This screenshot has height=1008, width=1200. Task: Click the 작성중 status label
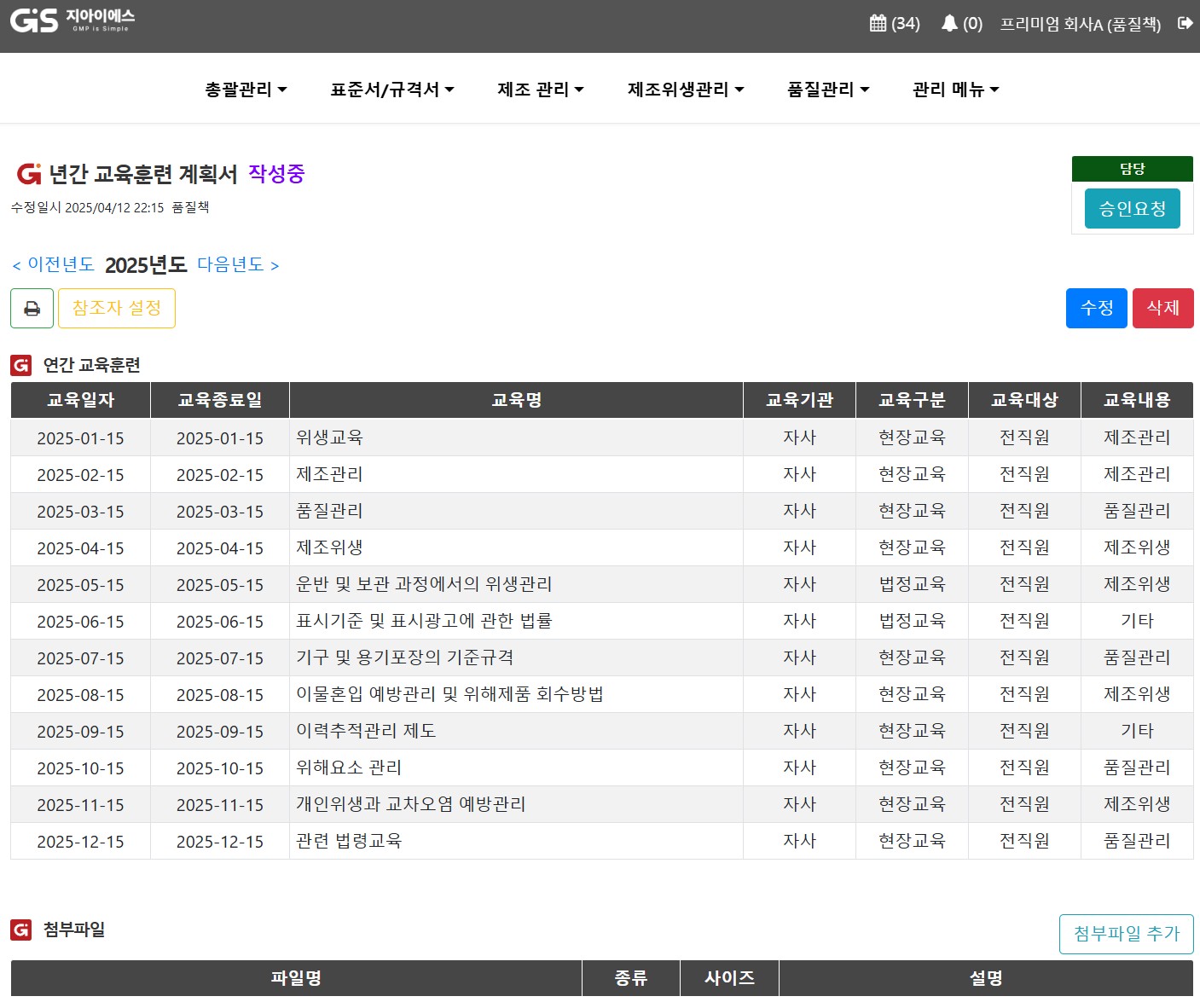click(276, 174)
